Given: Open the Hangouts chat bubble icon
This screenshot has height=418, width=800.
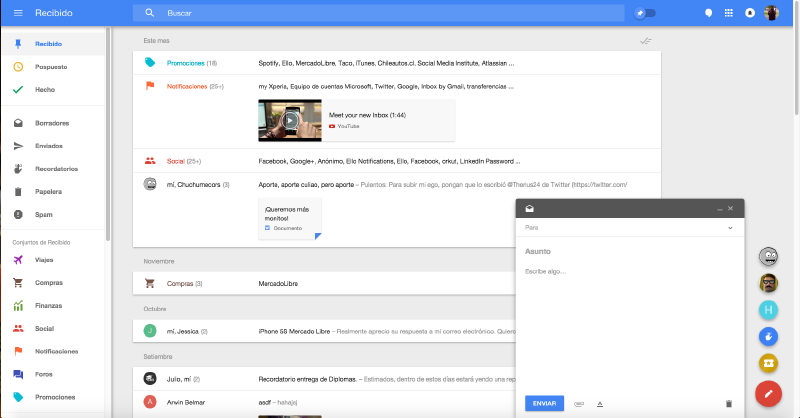Looking at the screenshot, I should 708,13.
